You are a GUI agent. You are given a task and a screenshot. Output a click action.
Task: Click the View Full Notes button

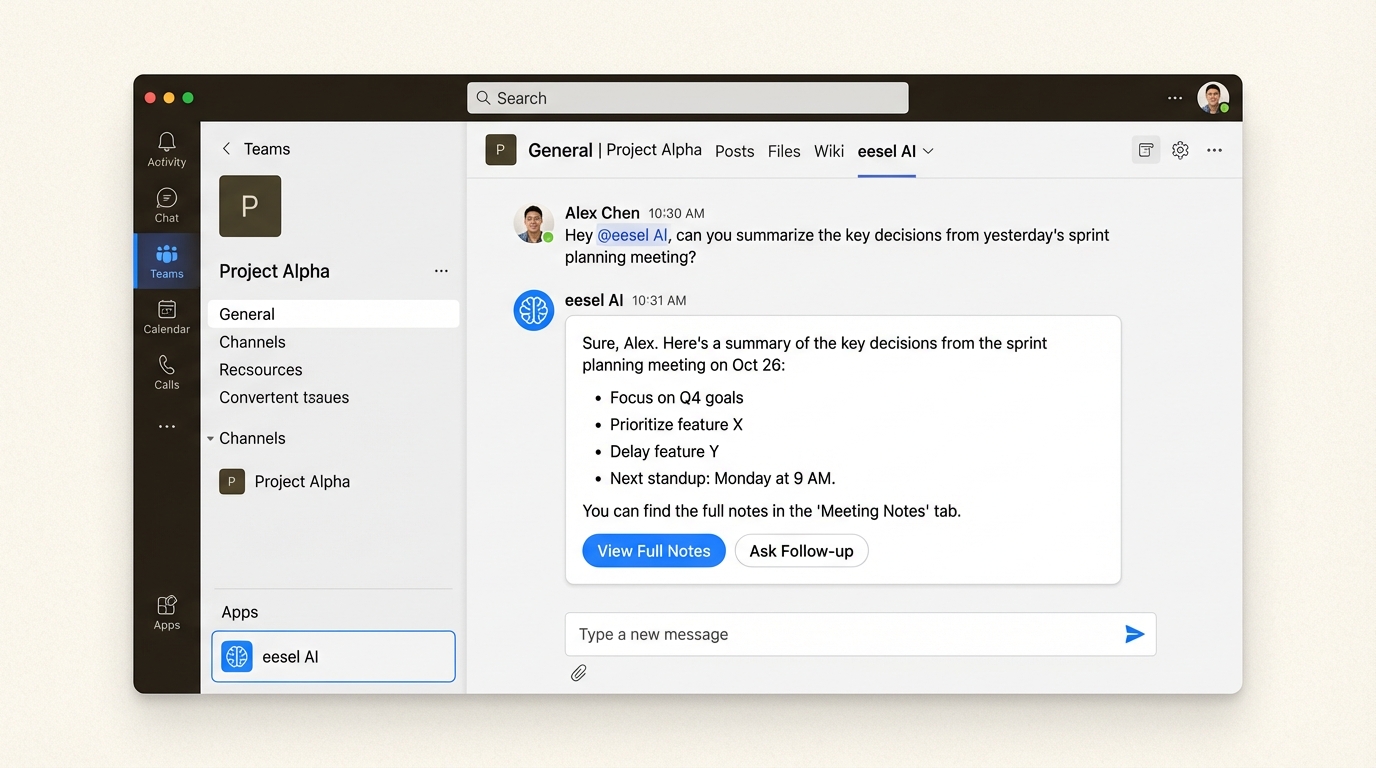[653, 550]
